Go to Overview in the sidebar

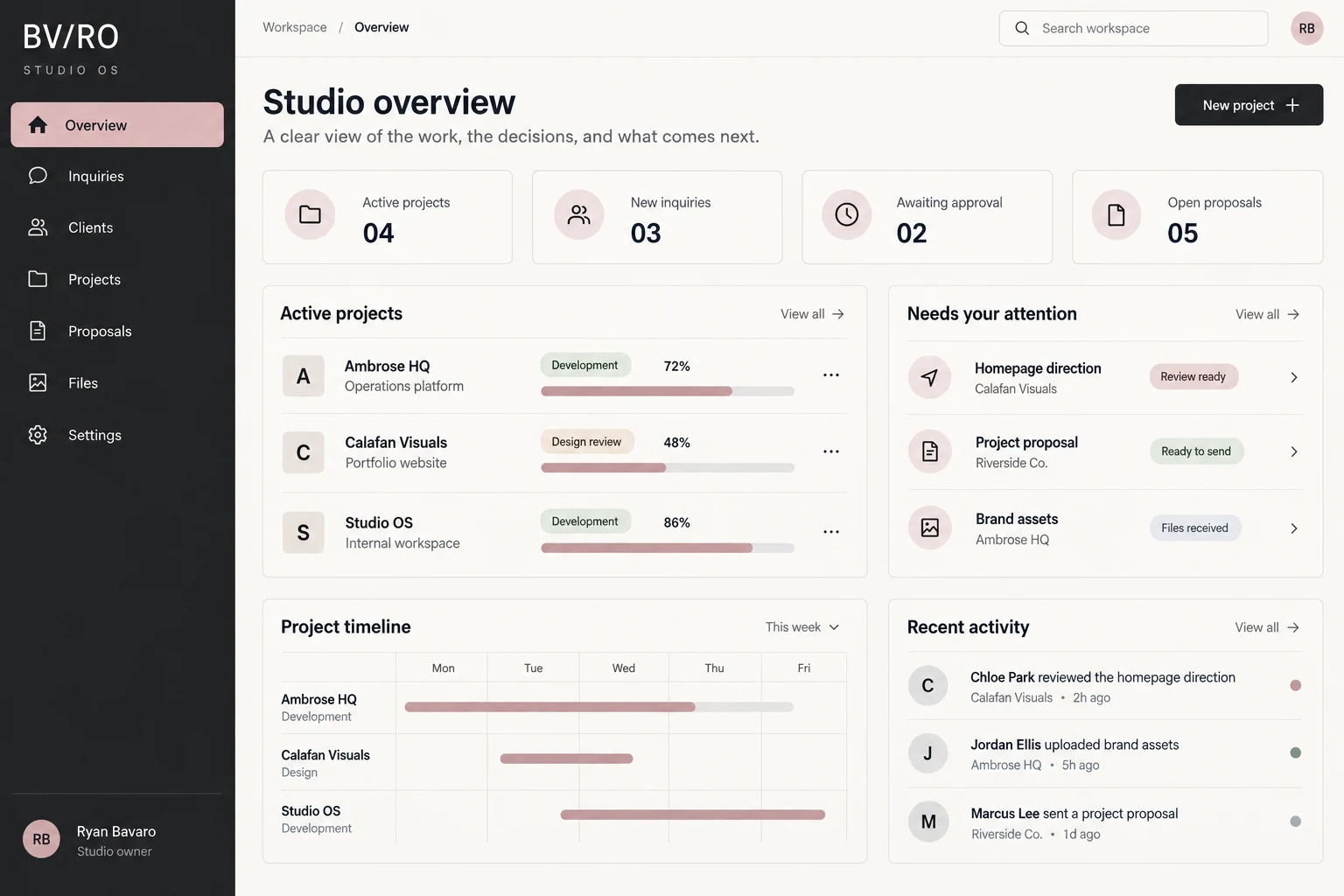tap(117, 125)
